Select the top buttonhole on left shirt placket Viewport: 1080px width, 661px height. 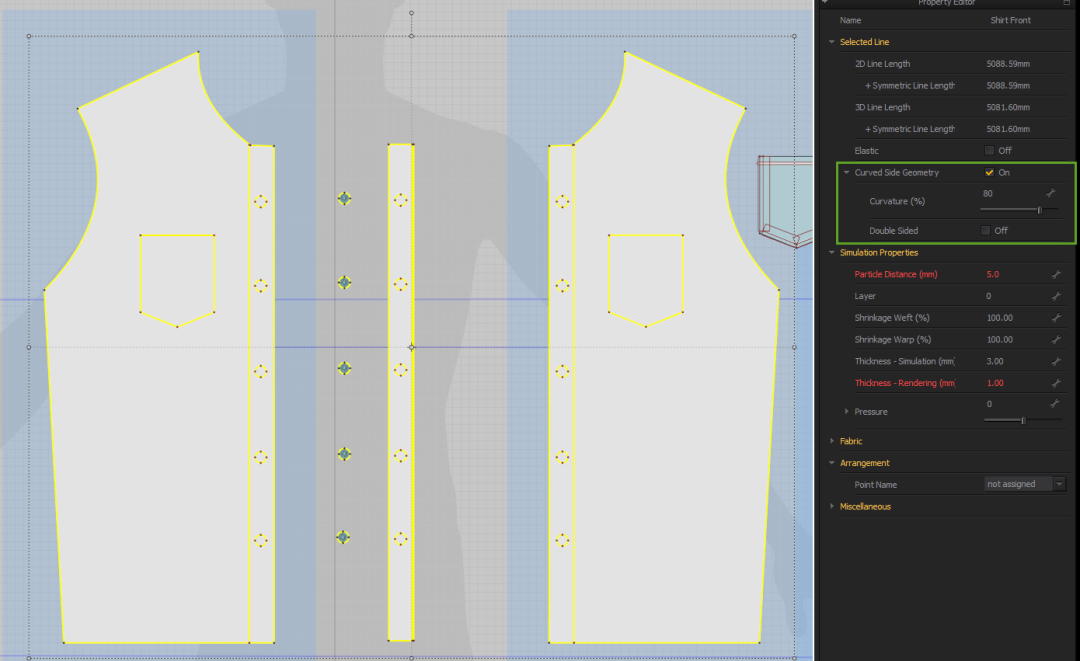(260, 201)
